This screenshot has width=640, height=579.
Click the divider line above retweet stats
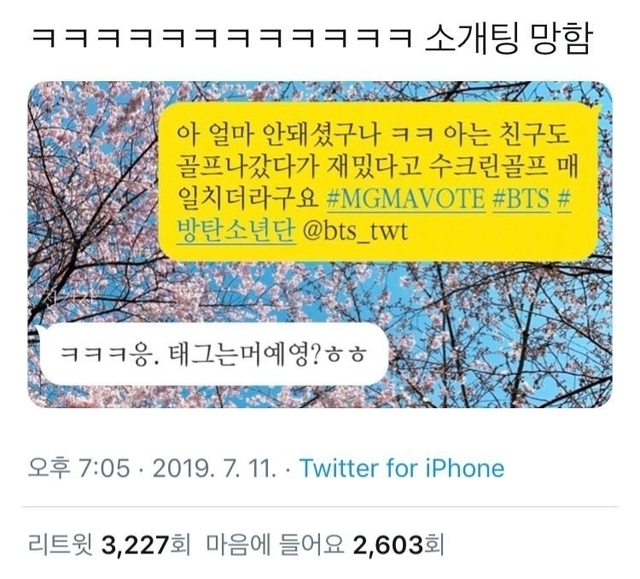click(320, 507)
